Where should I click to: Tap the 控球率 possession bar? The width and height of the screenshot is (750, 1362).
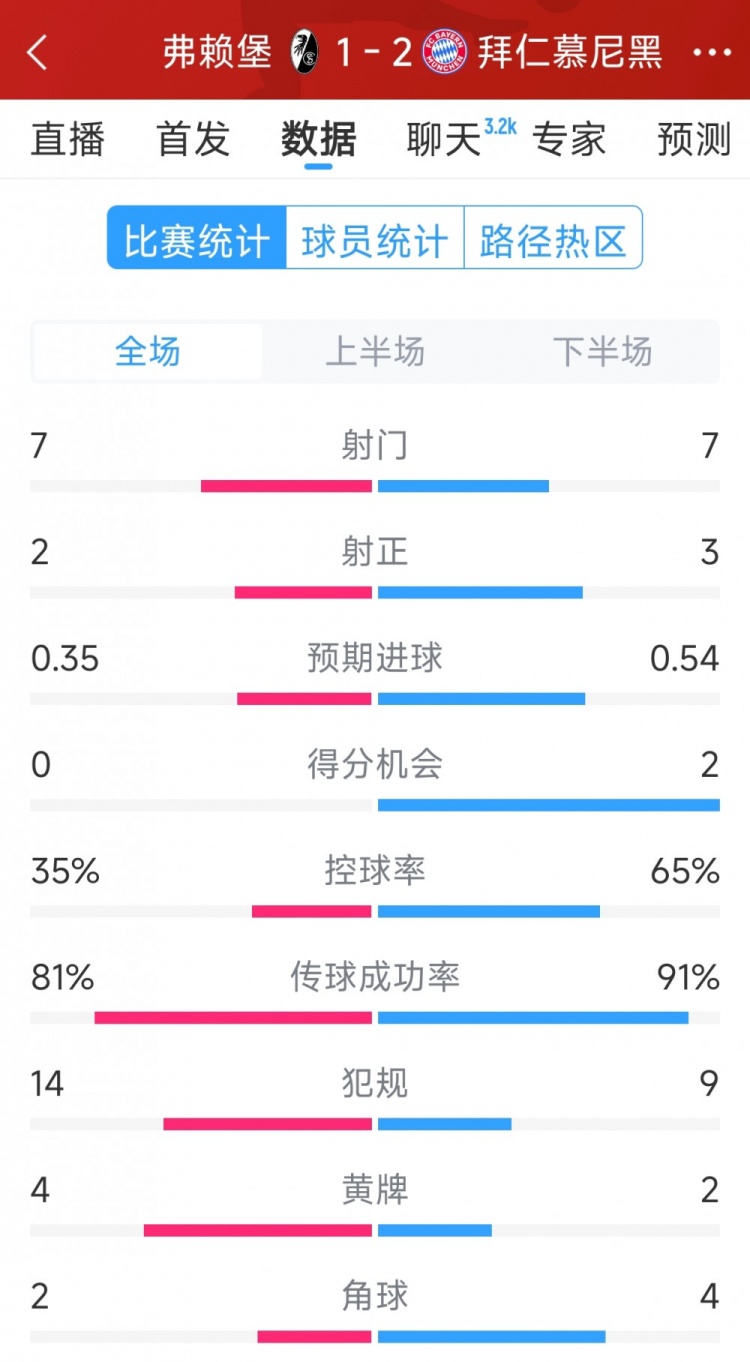(375, 910)
